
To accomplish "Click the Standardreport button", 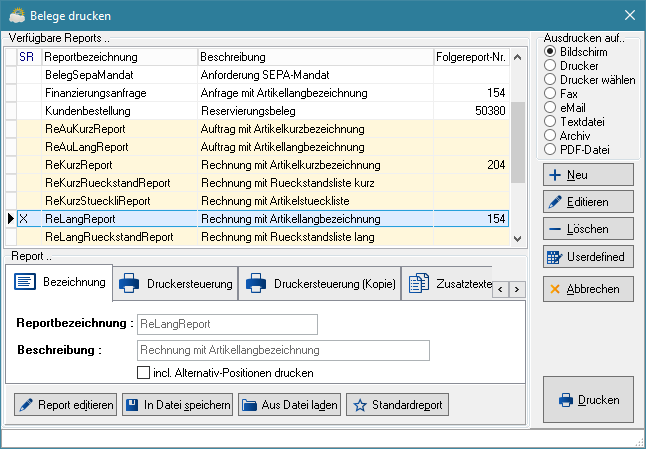I will pyautogui.click(x=398, y=405).
